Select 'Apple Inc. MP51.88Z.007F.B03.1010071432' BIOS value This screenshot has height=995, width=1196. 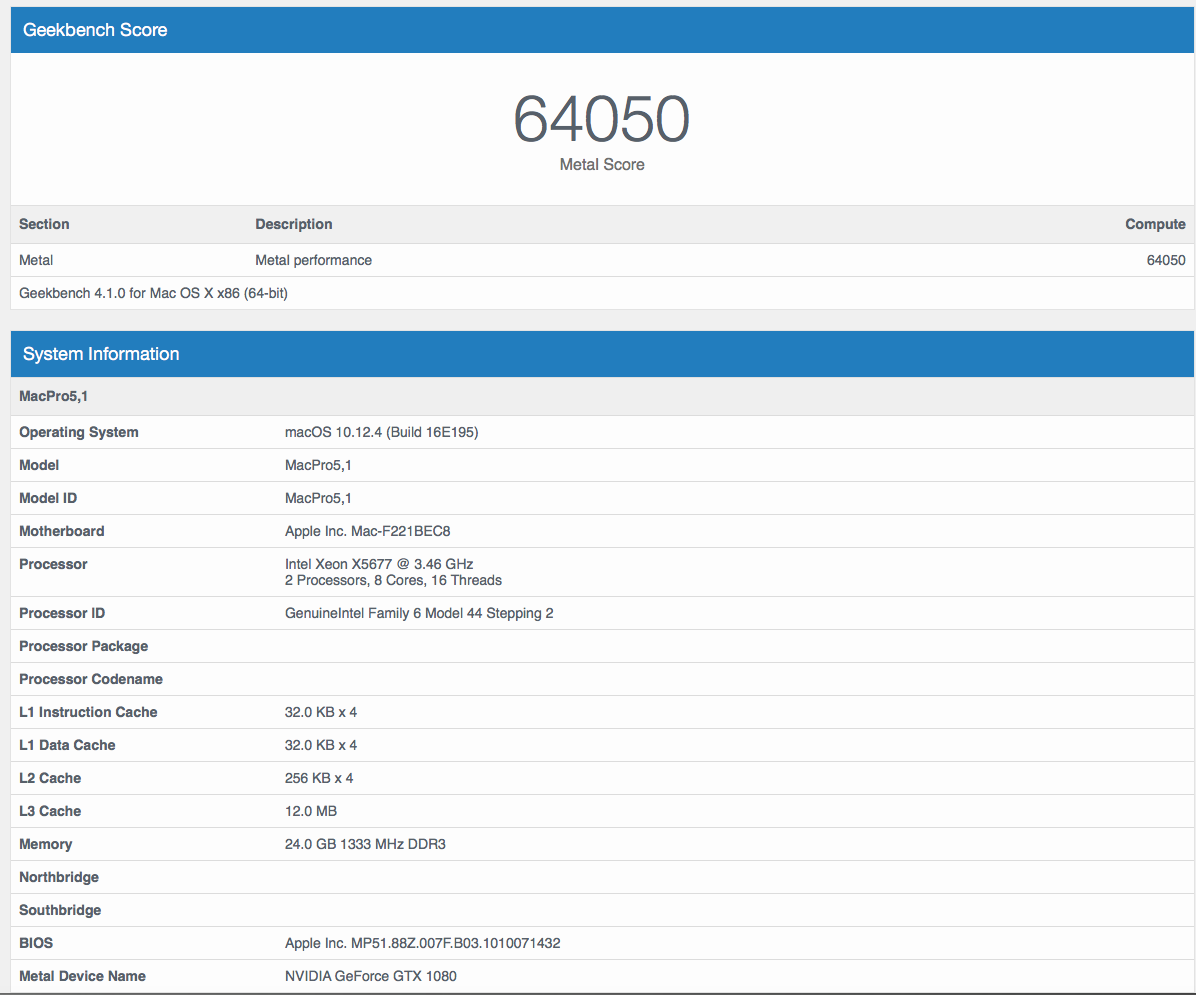point(423,943)
